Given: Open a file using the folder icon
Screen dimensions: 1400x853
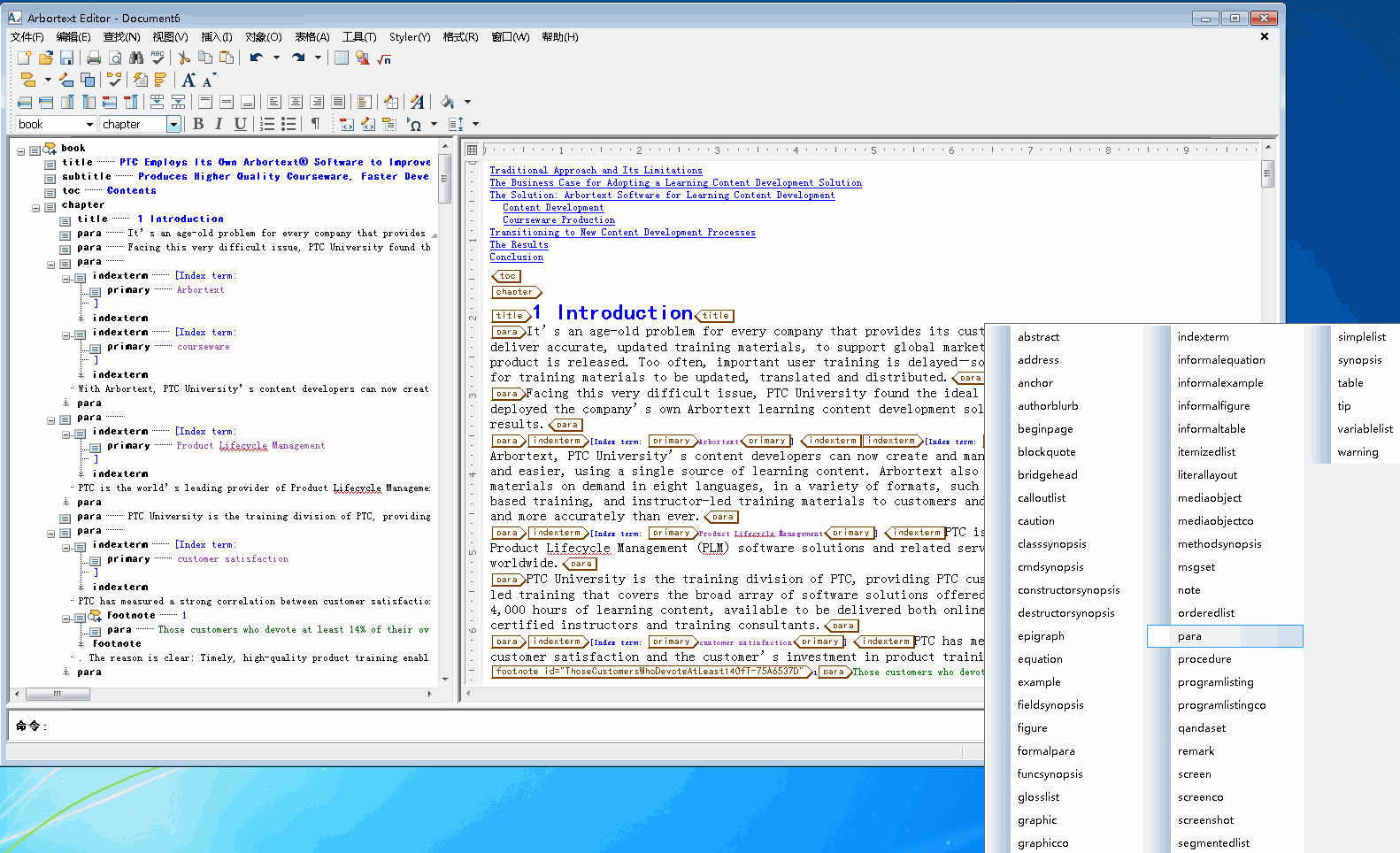Looking at the screenshot, I should click(x=45, y=58).
